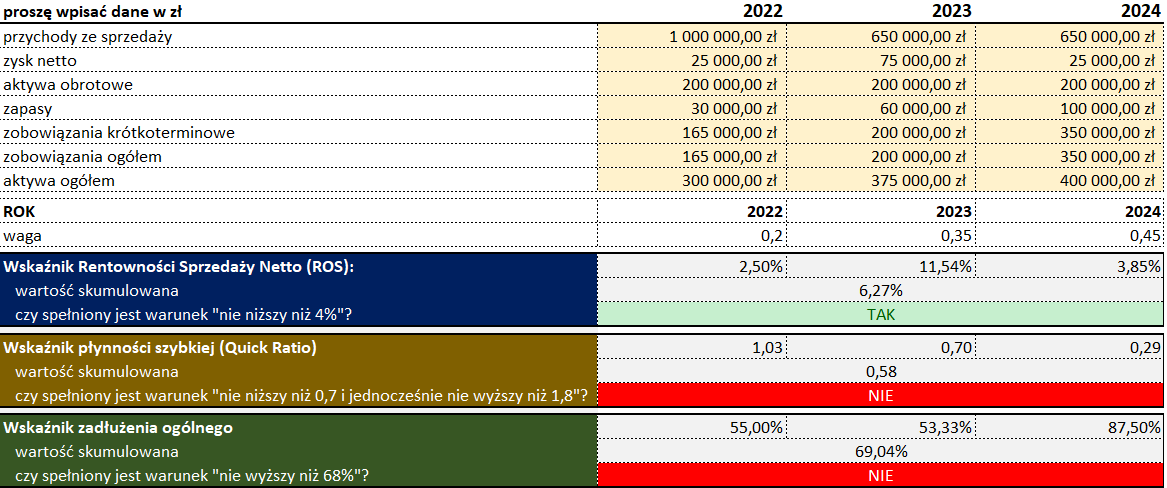Screen dimensions: 1167x488
Task: Click the 'przychody ze sprzedaży' row label
Action: (x=88, y=36)
